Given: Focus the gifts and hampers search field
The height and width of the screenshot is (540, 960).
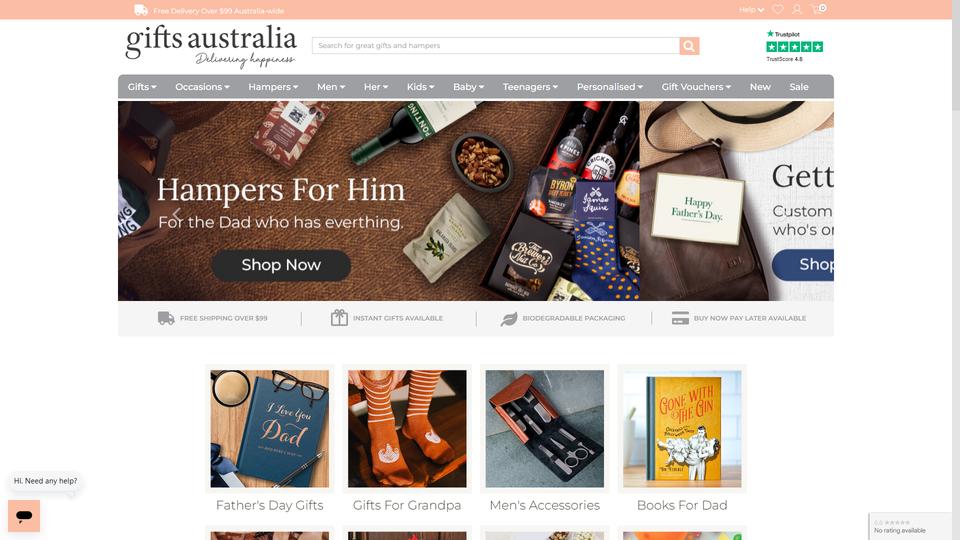Looking at the screenshot, I should pyautogui.click(x=495, y=46).
